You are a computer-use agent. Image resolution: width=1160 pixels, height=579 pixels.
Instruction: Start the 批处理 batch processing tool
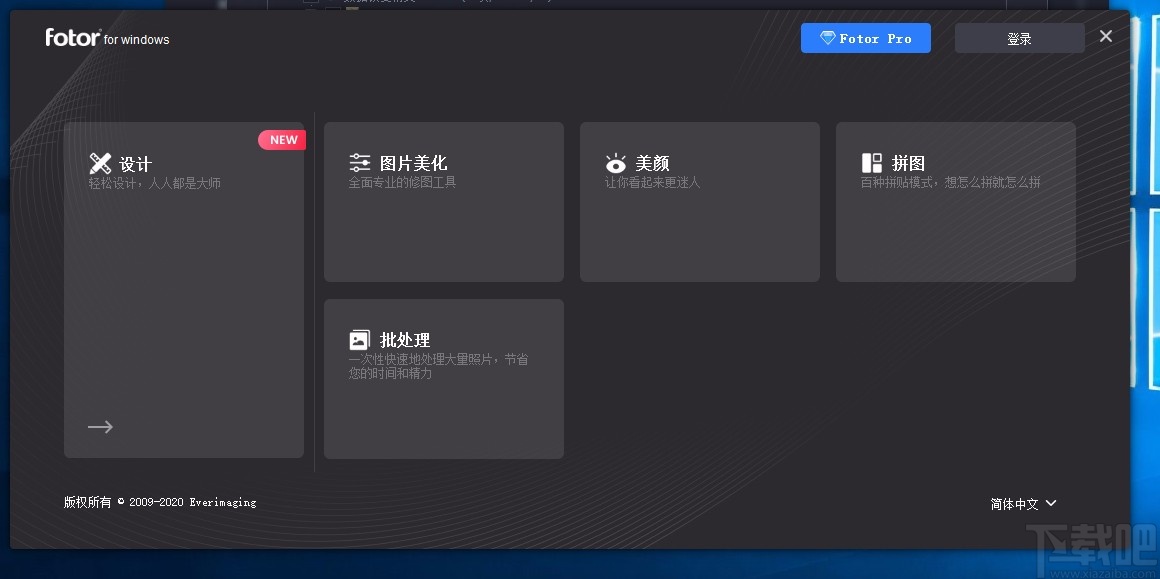tap(443, 378)
